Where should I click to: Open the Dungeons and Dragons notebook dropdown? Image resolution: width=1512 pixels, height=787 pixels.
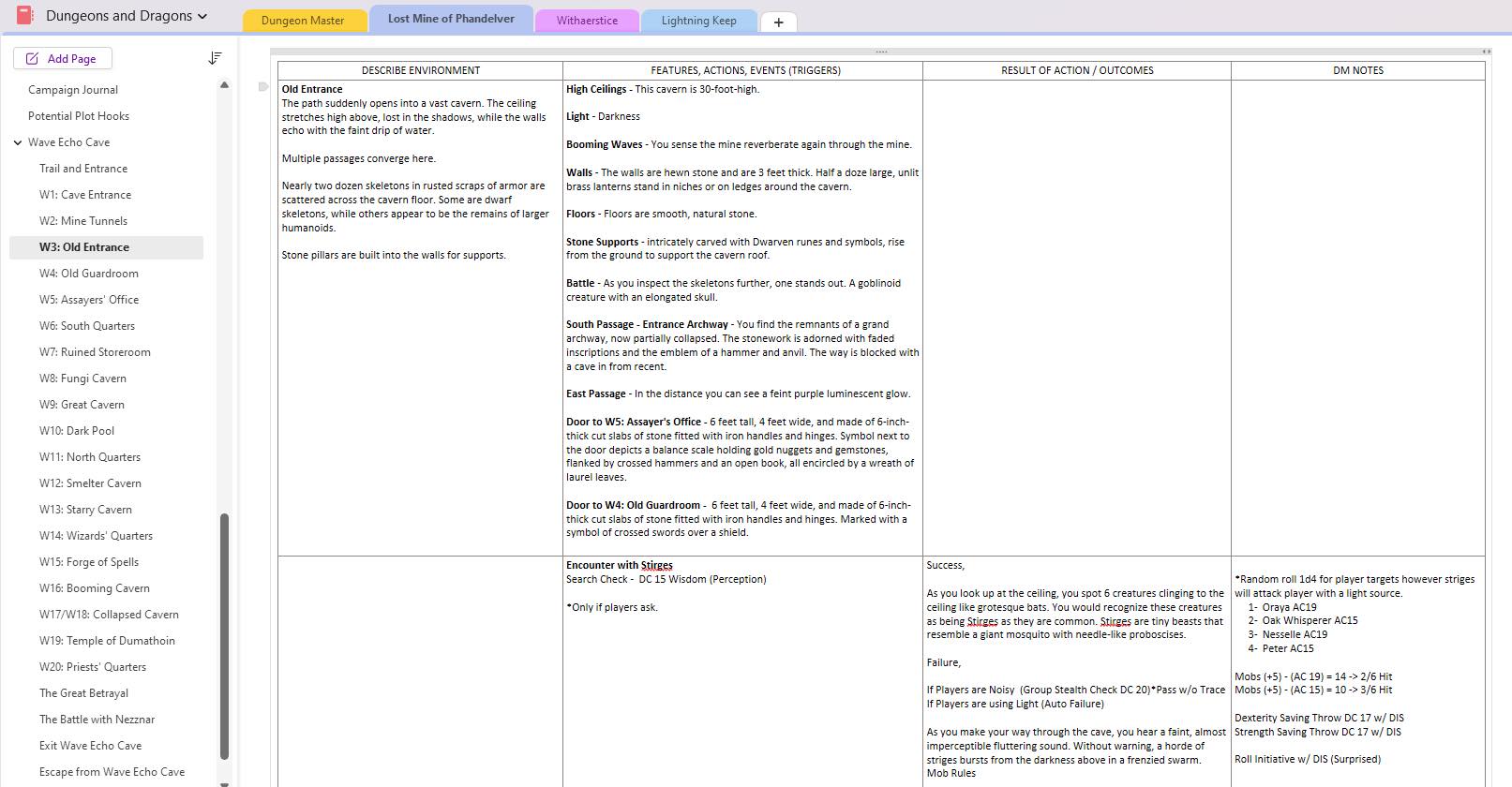point(126,16)
